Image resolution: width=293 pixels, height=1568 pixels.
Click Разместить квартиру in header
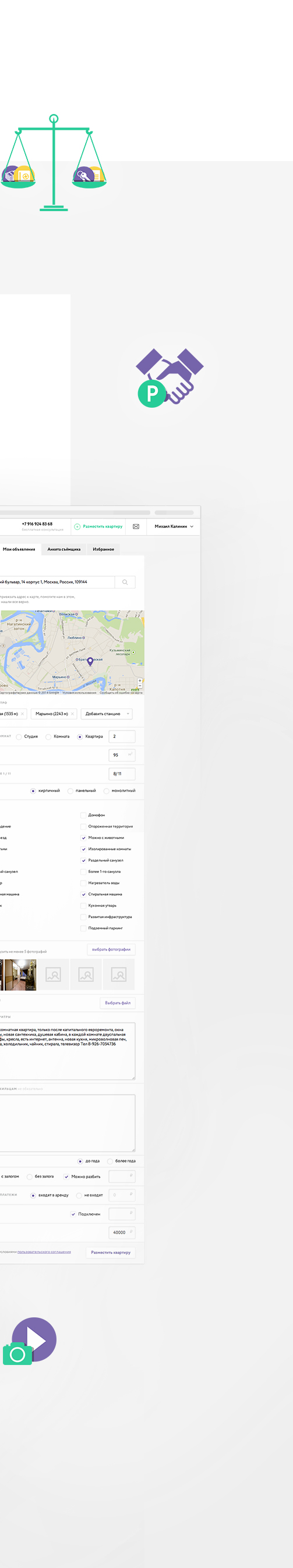103,526
